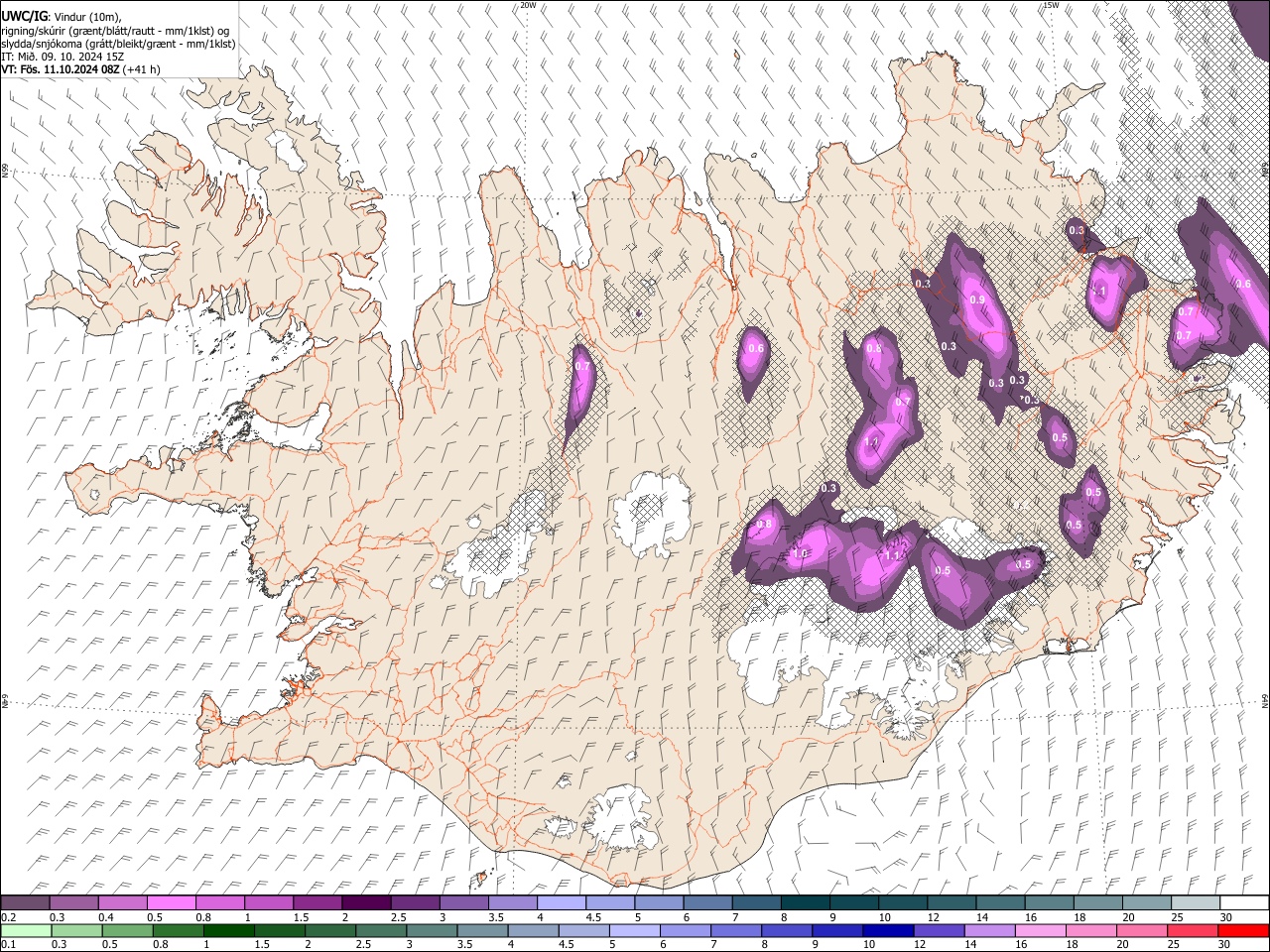Select the dark teal 8 swatch in snow legend

(x=804, y=903)
